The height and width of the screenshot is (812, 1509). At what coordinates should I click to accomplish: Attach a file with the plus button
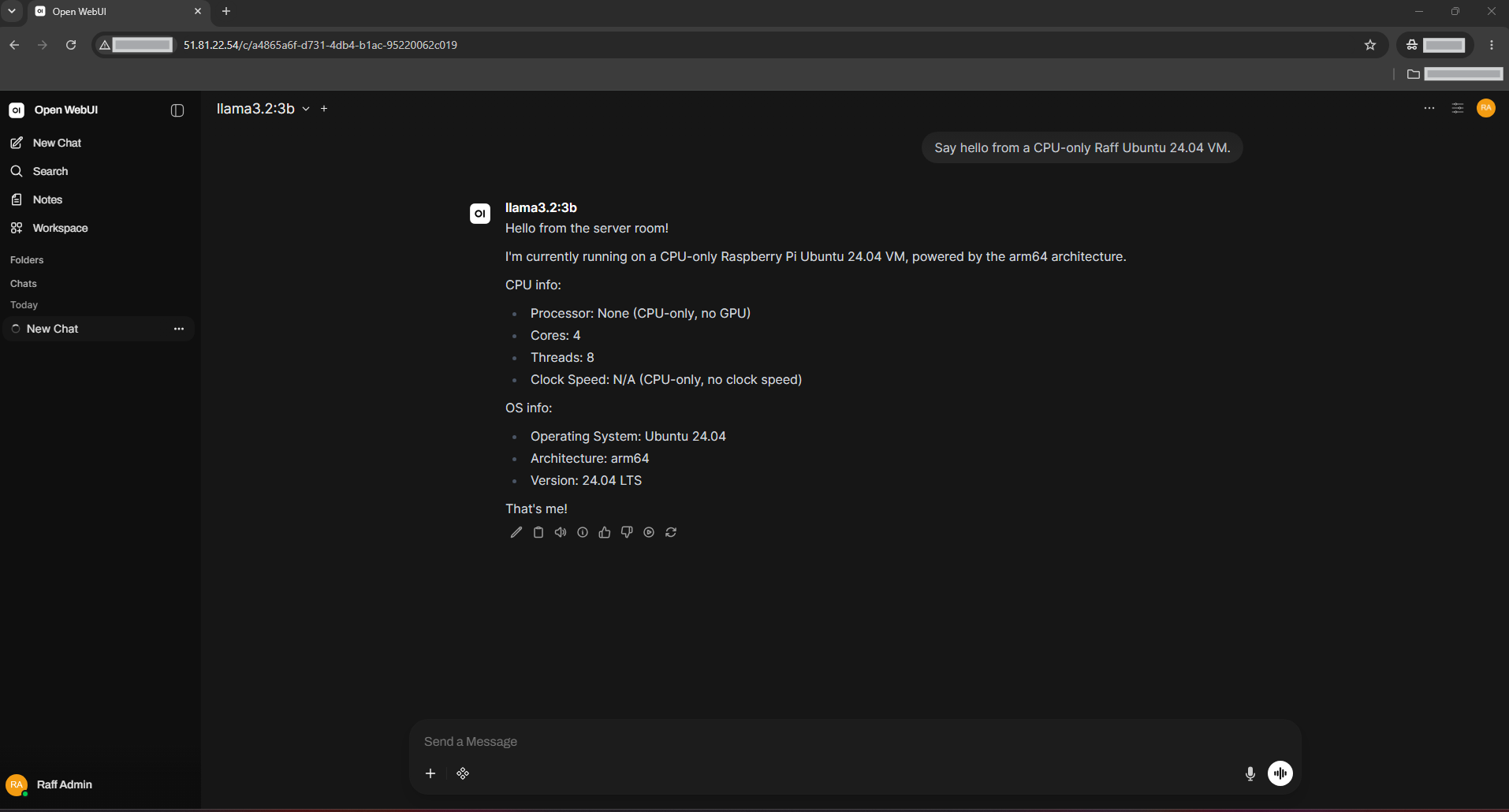(430, 773)
